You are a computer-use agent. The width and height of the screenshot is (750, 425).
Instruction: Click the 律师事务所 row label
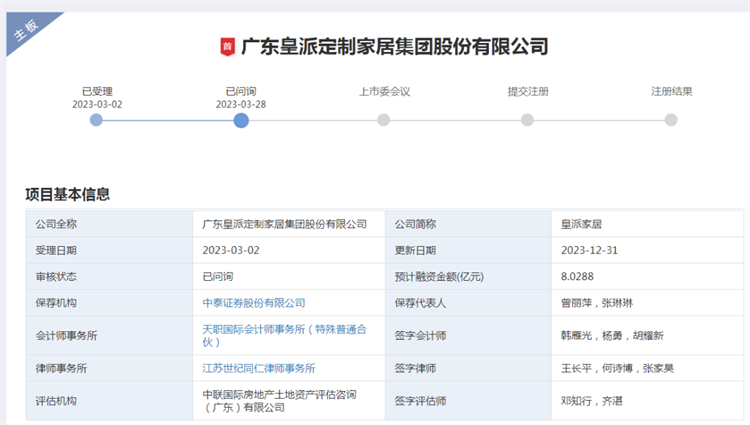pyautogui.click(x=61, y=368)
